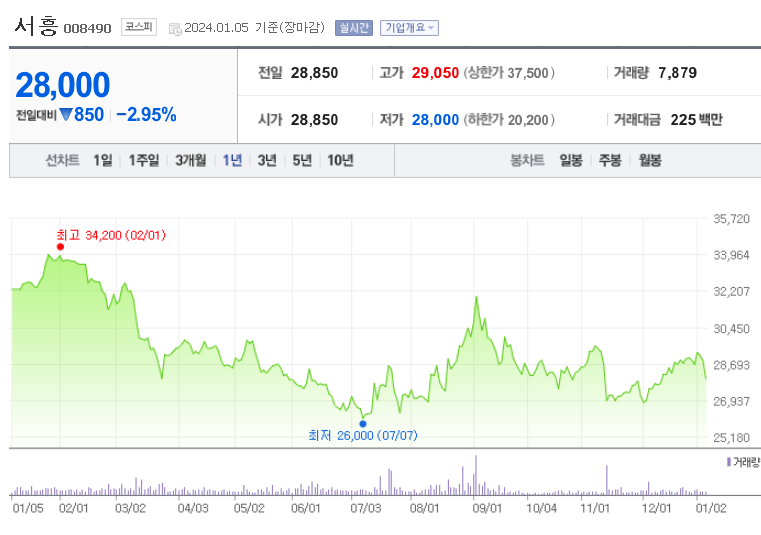Click the 전일 value 28,850

[314, 73]
